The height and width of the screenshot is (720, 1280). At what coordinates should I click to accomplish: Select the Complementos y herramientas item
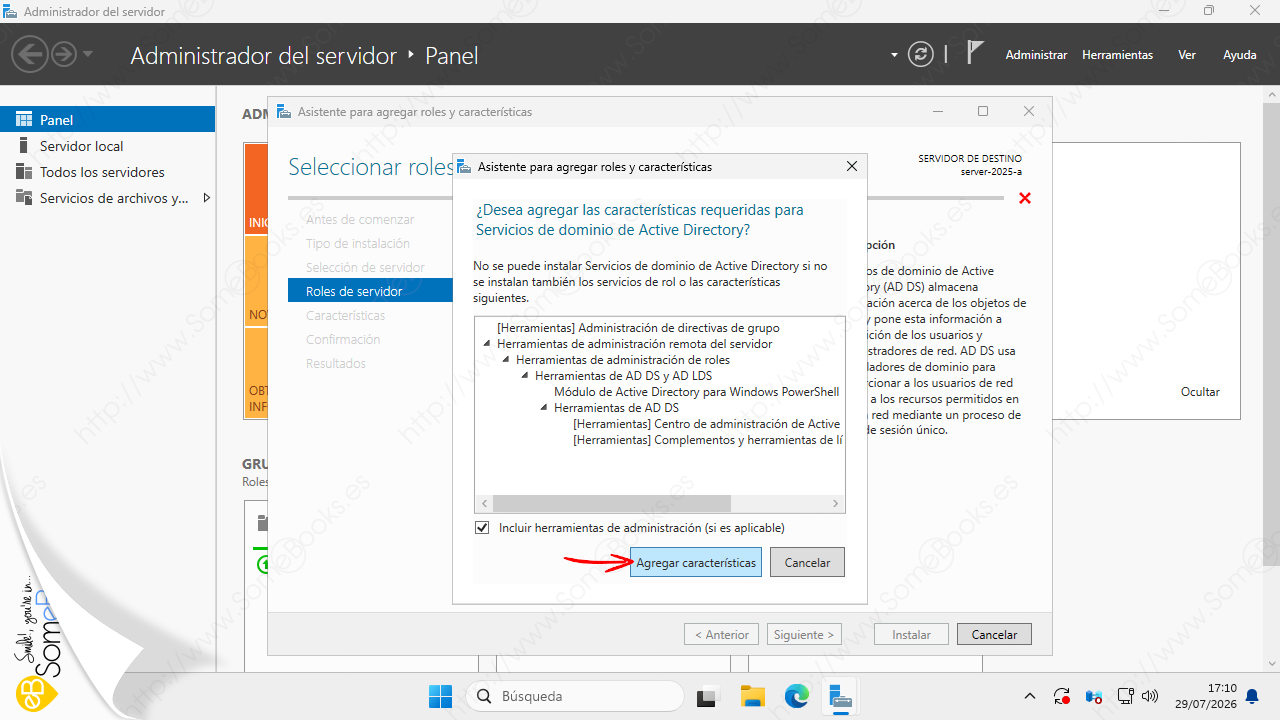click(x=708, y=440)
